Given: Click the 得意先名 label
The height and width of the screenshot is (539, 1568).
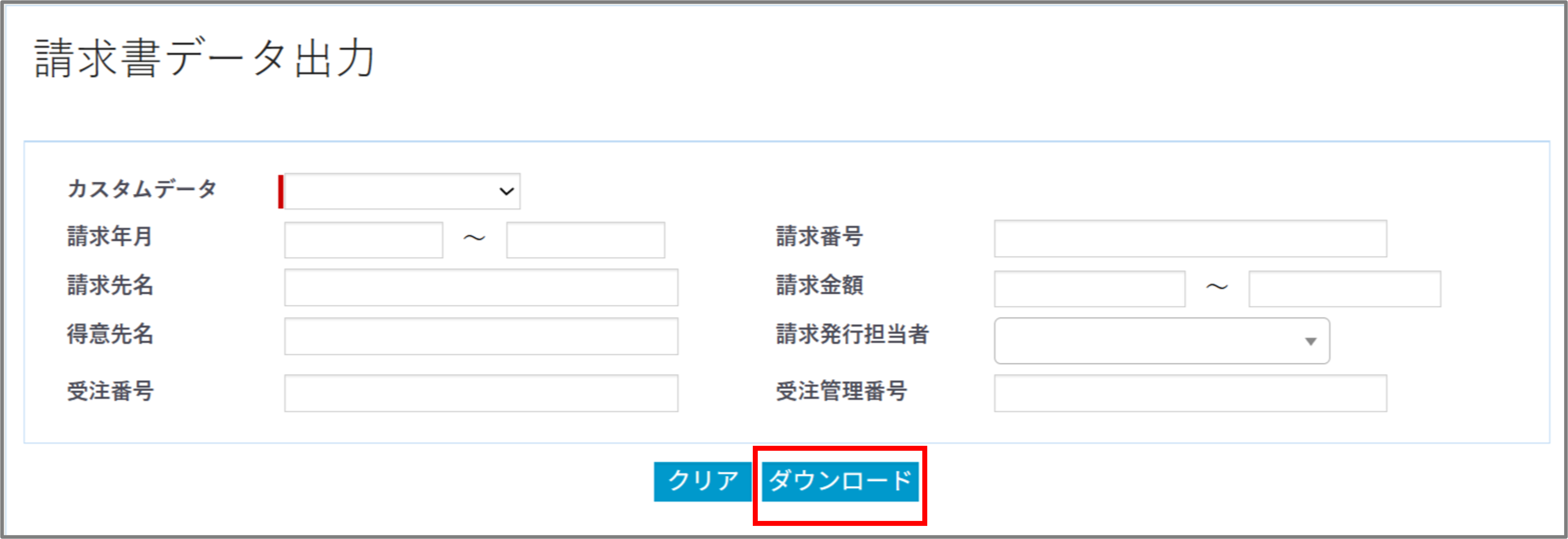Looking at the screenshot, I should click(x=110, y=334).
